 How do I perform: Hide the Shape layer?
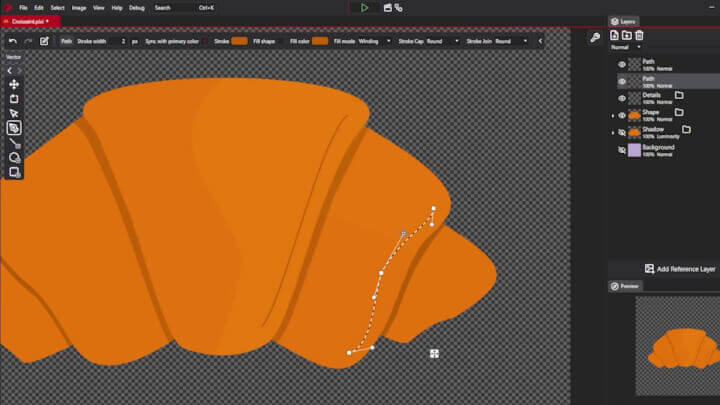point(622,115)
